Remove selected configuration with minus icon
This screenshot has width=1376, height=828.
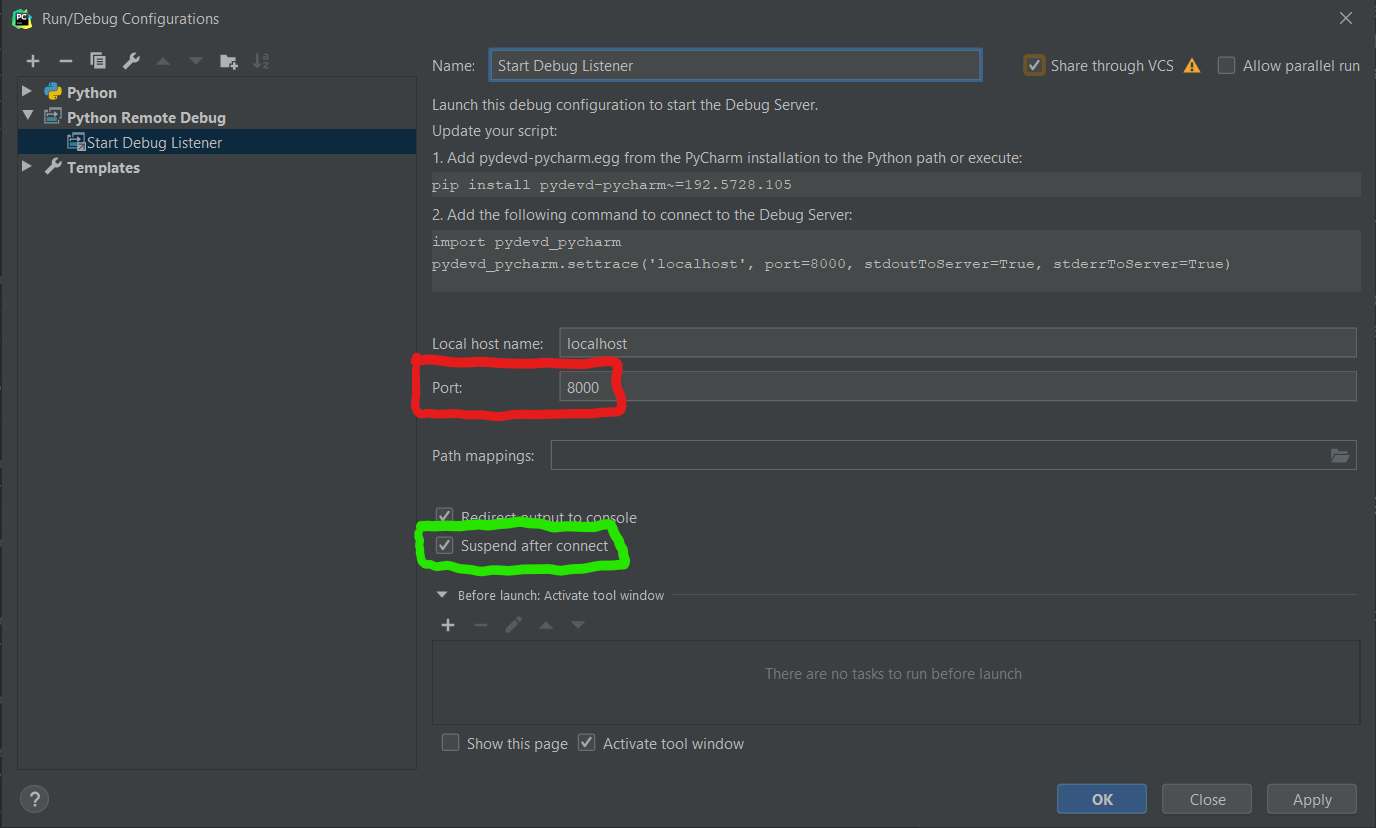pos(65,61)
